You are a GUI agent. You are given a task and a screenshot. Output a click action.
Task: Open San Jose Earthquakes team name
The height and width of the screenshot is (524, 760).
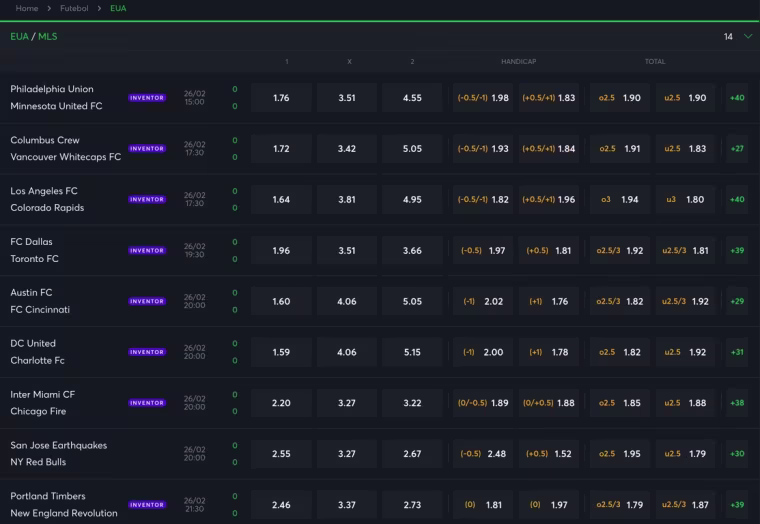coord(59,445)
